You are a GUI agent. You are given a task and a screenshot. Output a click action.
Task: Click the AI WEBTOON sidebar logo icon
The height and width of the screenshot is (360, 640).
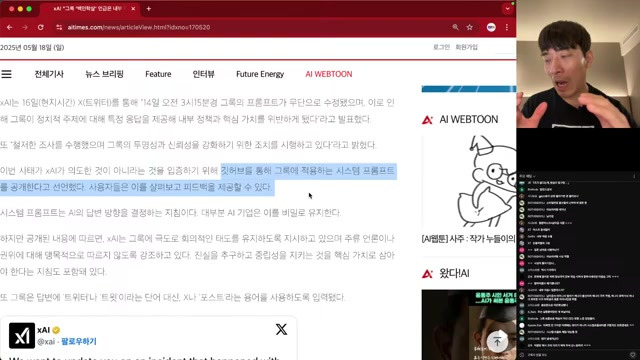[427, 120]
